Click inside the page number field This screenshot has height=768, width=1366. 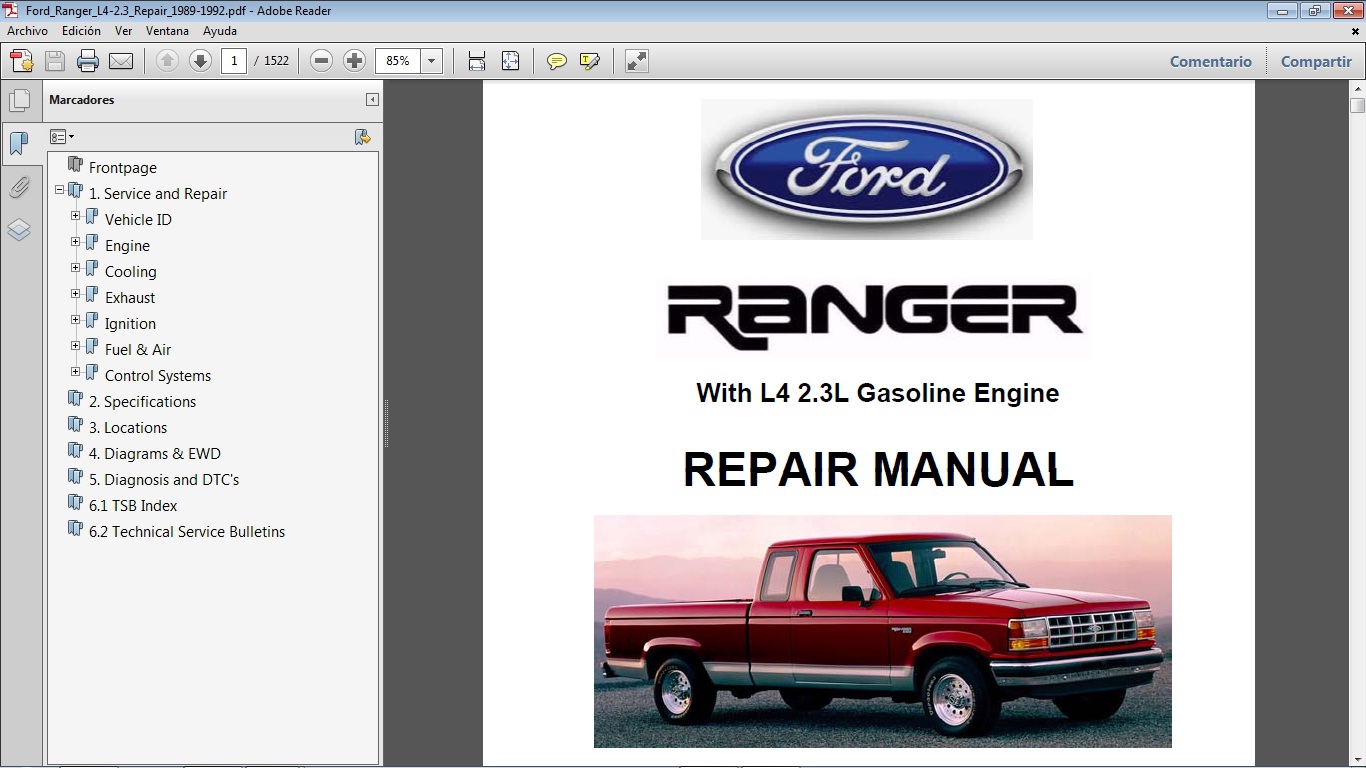233,61
